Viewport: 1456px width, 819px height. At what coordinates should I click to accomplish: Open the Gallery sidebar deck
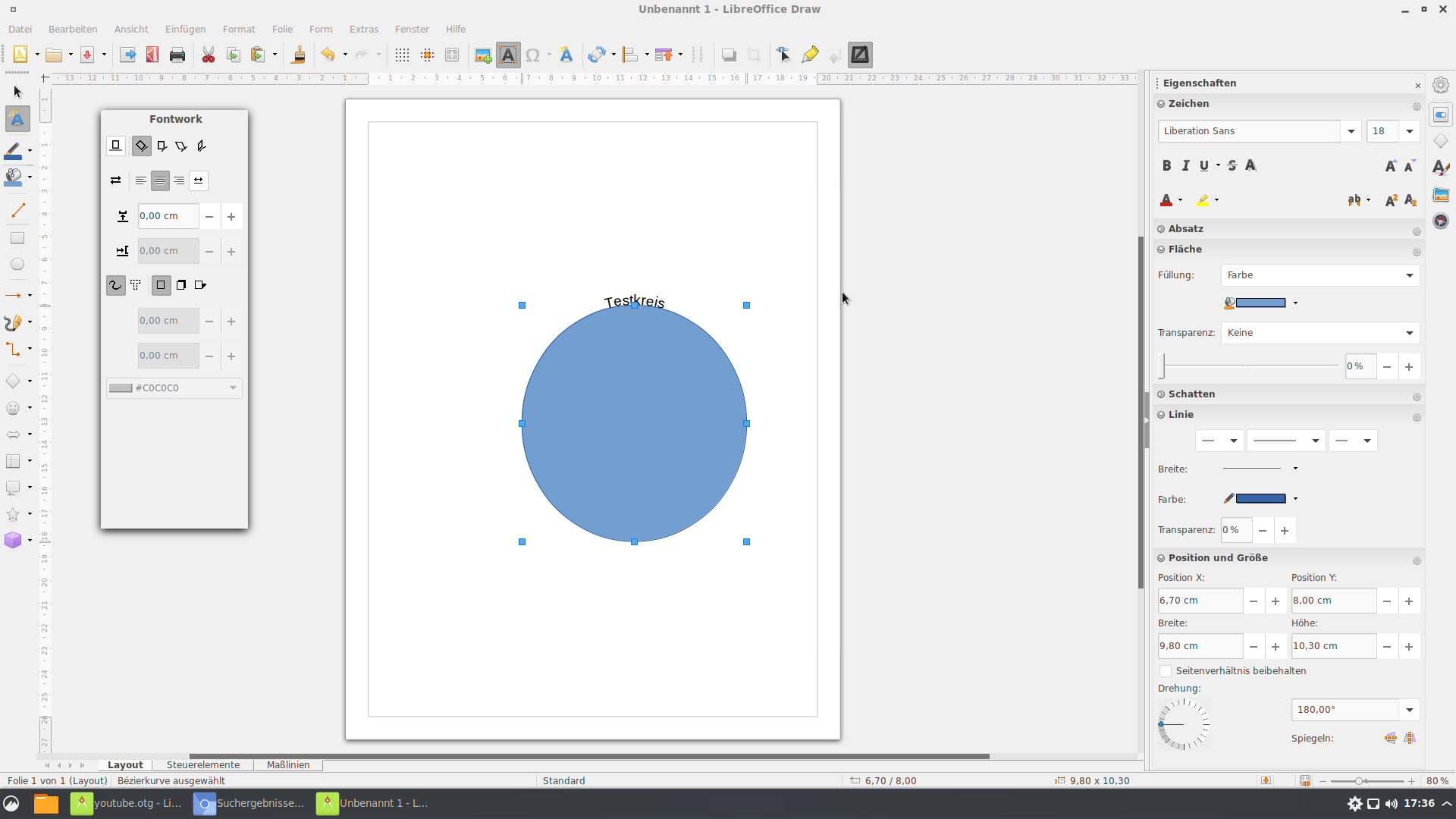tap(1441, 195)
